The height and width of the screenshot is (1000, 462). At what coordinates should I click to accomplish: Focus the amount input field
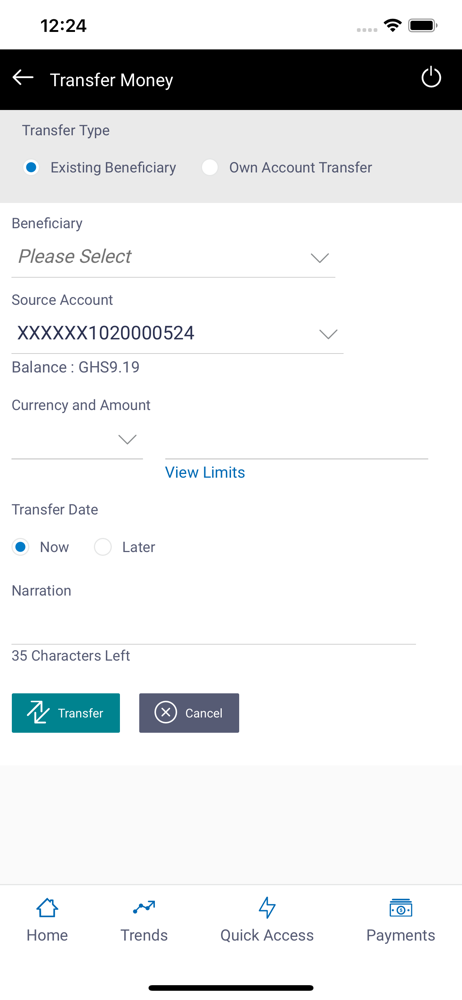[x=296, y=441]
